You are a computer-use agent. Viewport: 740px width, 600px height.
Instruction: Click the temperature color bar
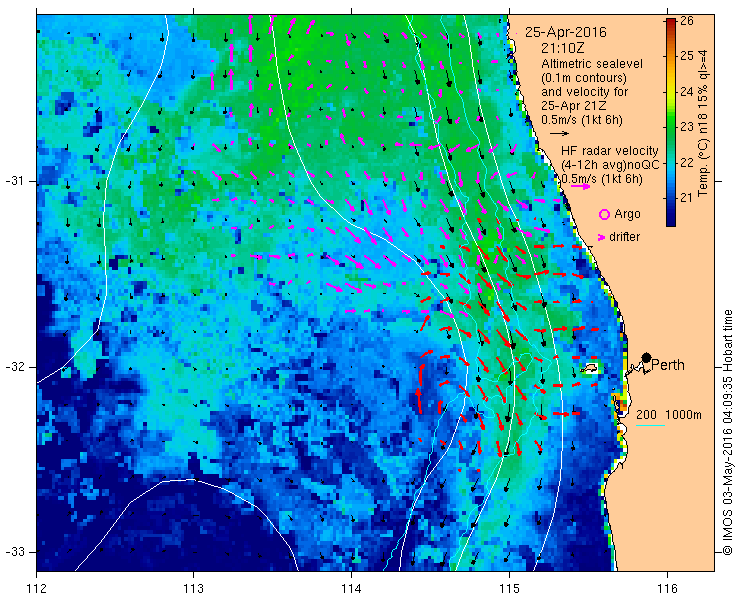671,122
